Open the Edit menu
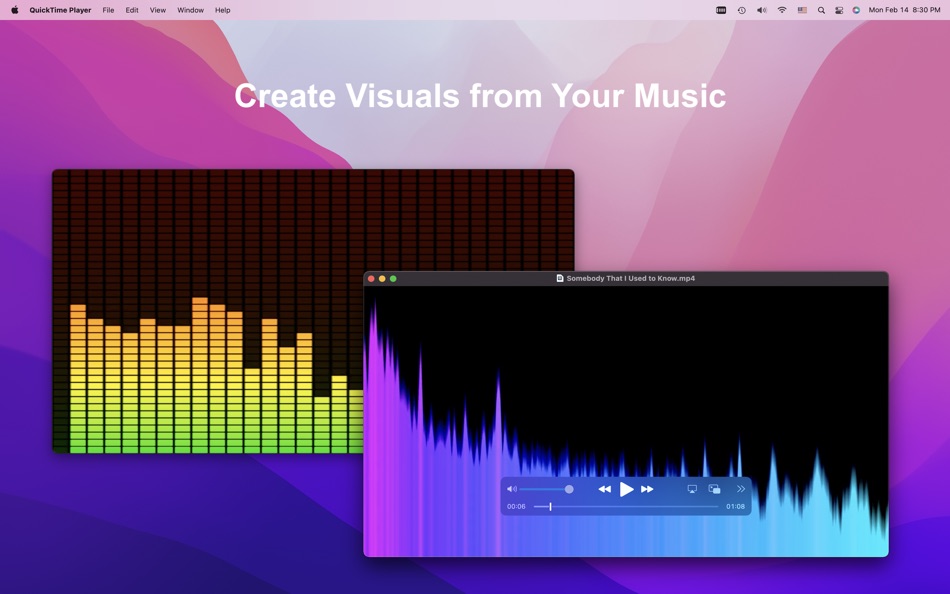950x594 pixels. [132, 10]
